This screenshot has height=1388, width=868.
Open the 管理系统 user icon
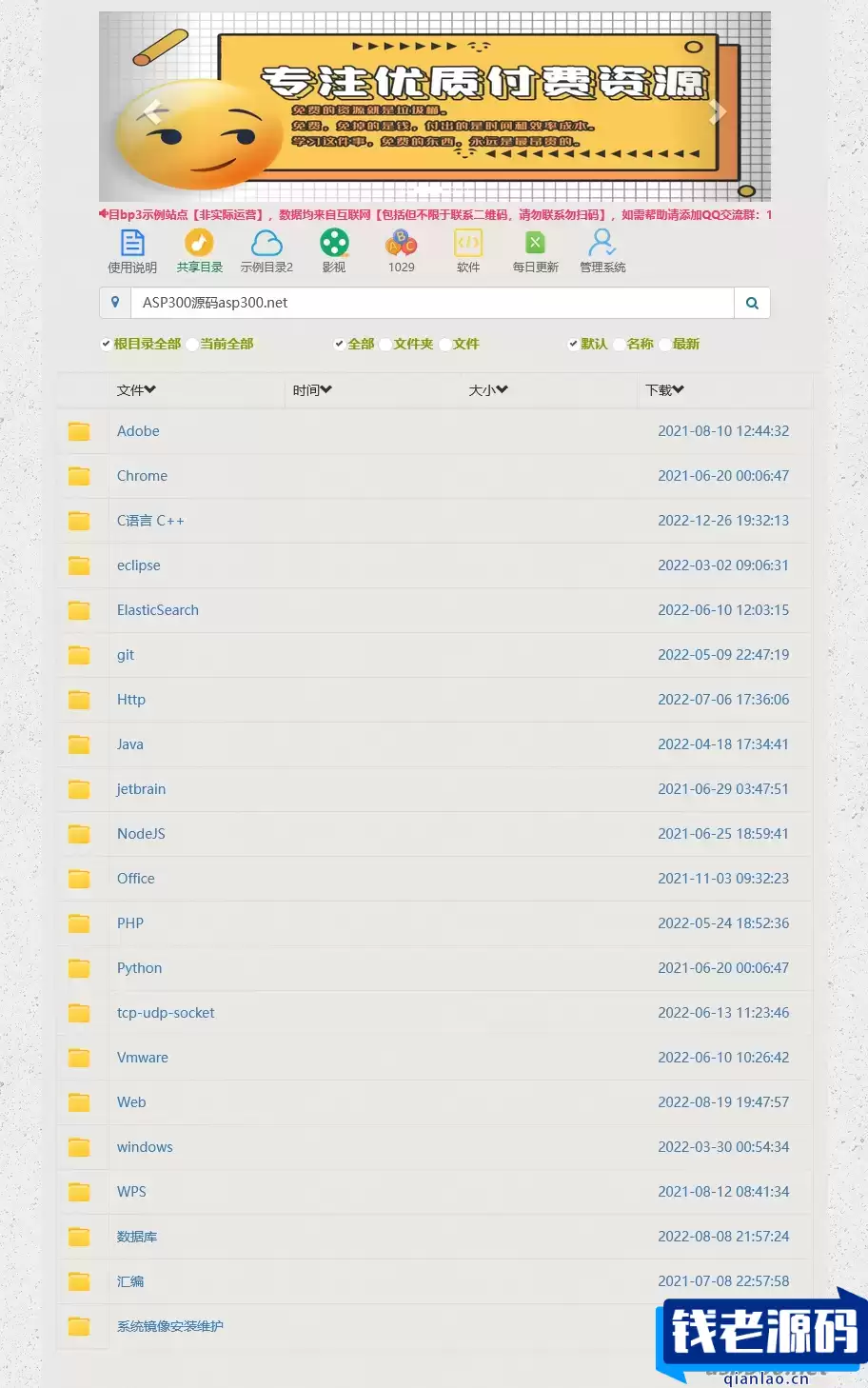point(602,243)
